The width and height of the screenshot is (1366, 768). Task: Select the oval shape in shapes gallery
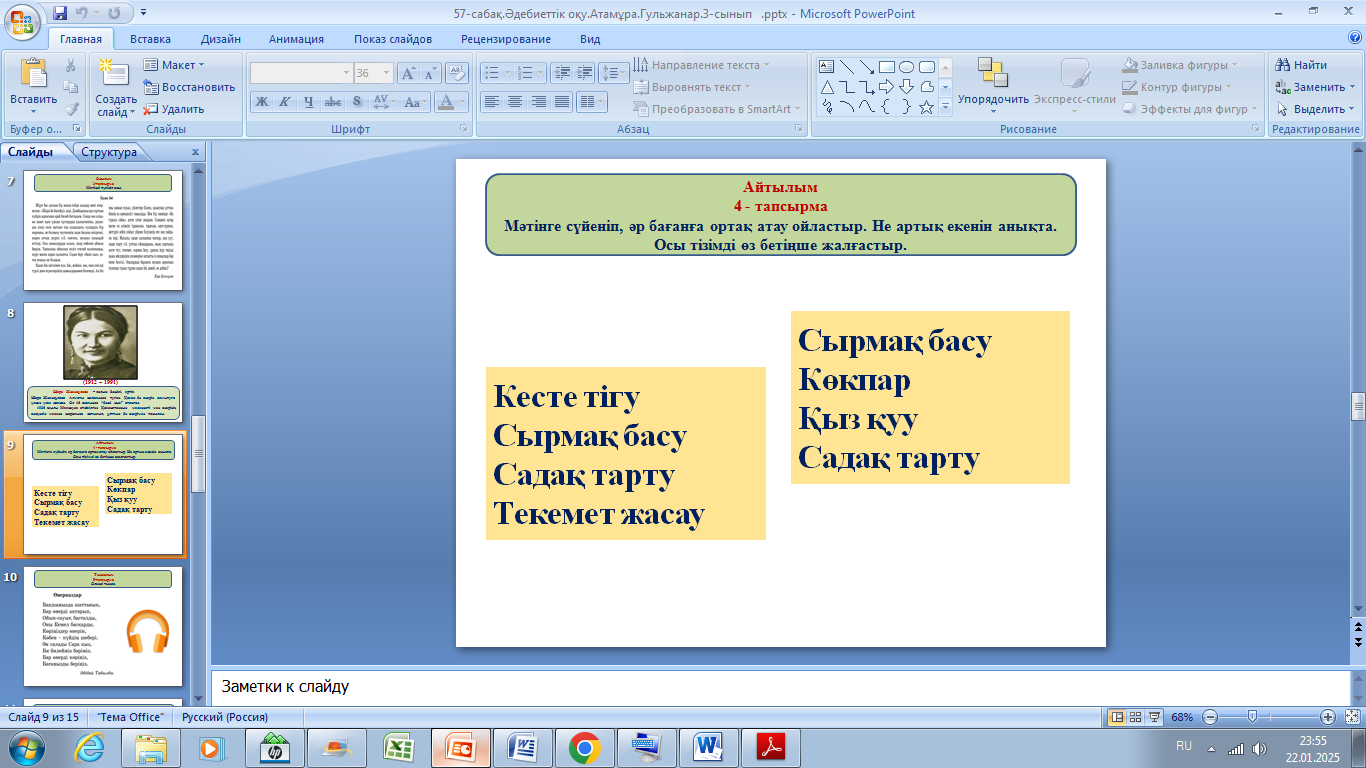(x=906, y=67)
